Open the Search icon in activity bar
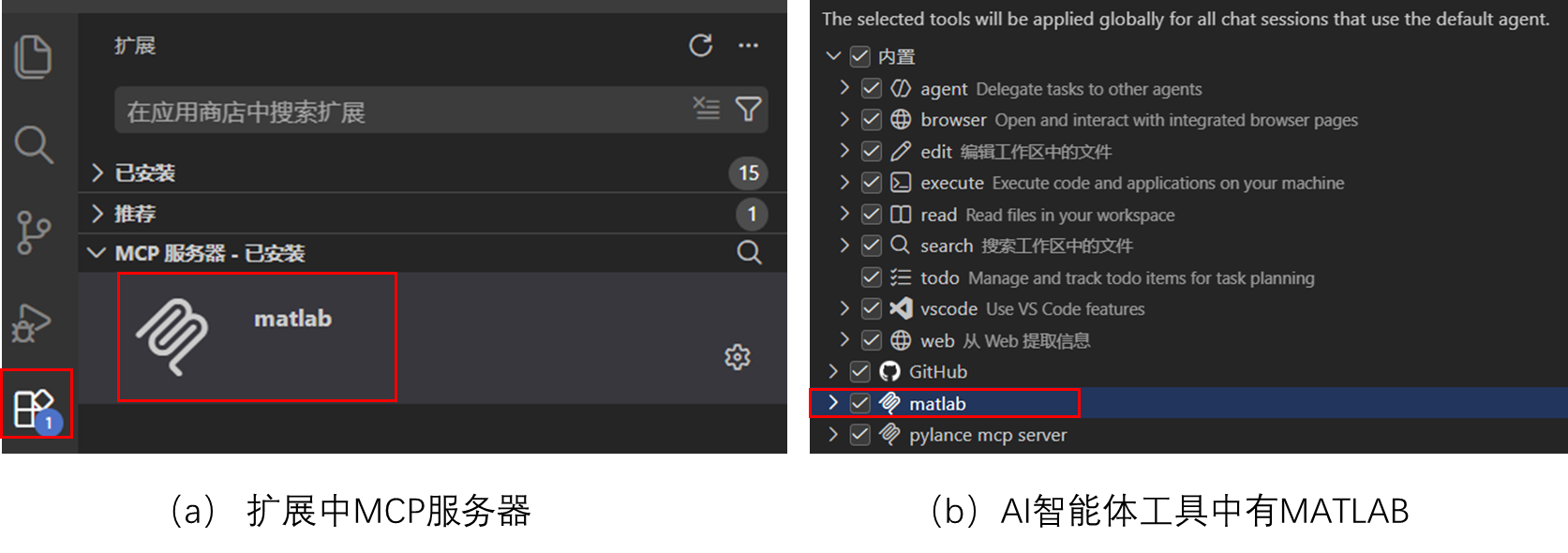1568x553 pixels. click(x=34, y=144)
